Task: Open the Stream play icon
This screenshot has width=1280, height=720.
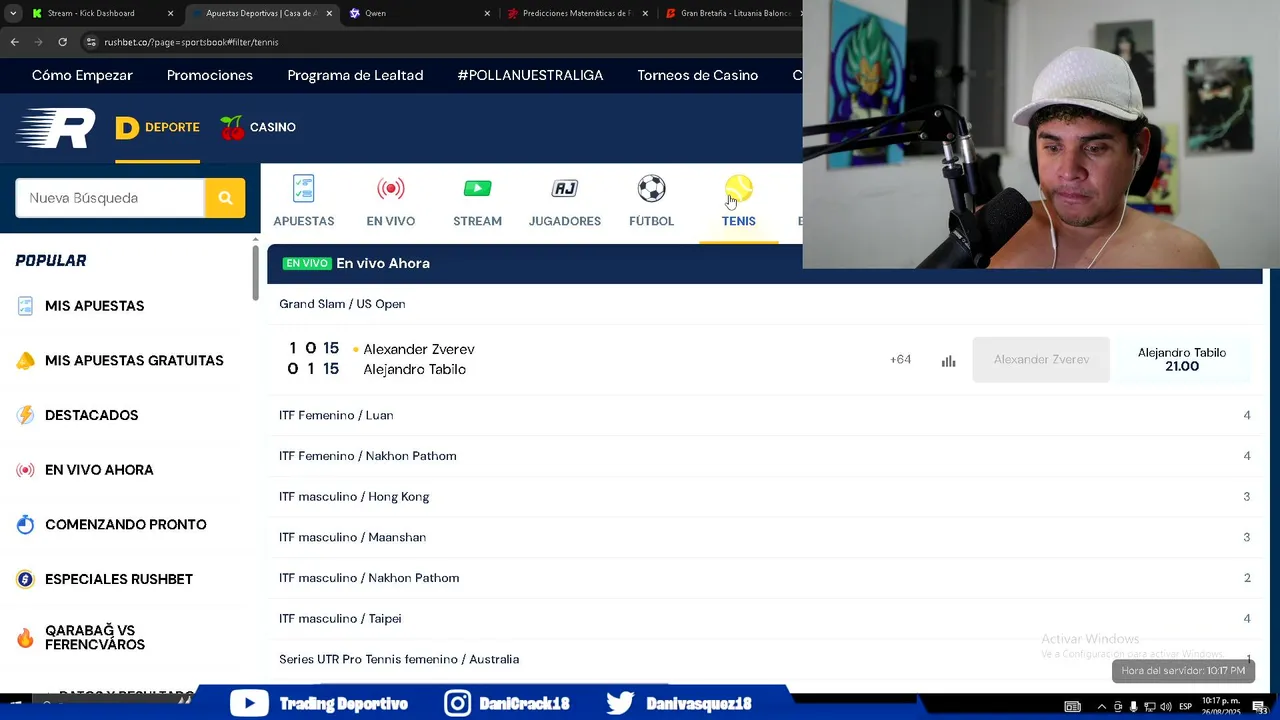Action: pos(477,188)
